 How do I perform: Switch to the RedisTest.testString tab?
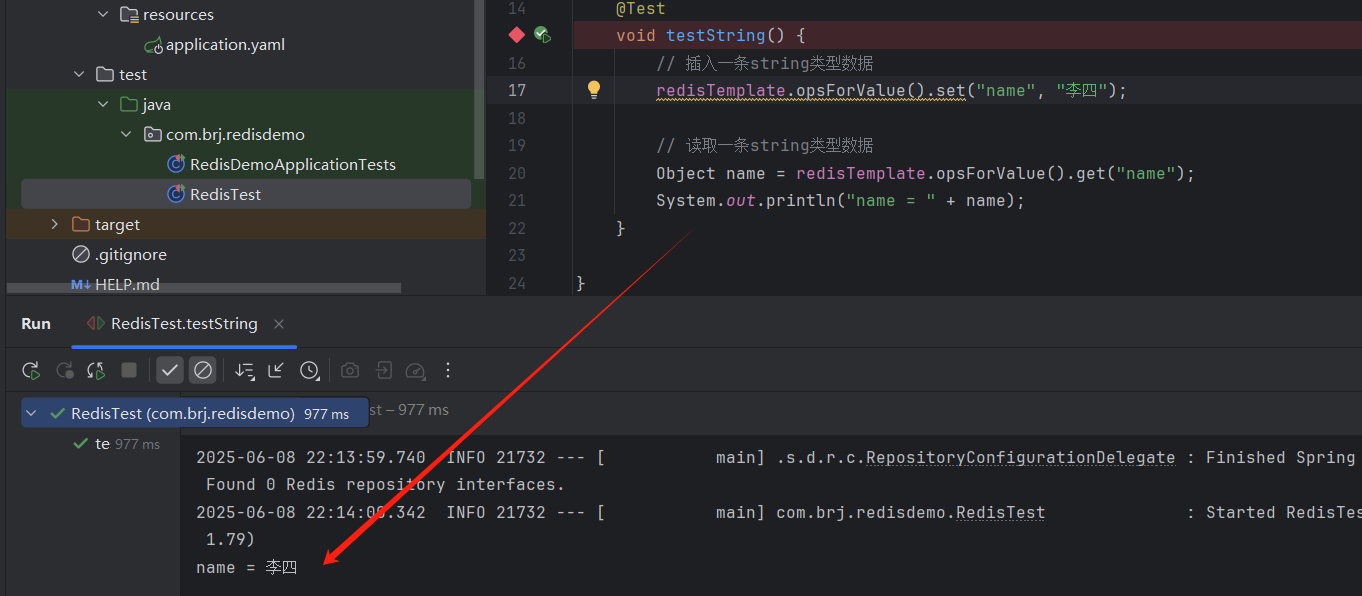[x=183, y=323]
